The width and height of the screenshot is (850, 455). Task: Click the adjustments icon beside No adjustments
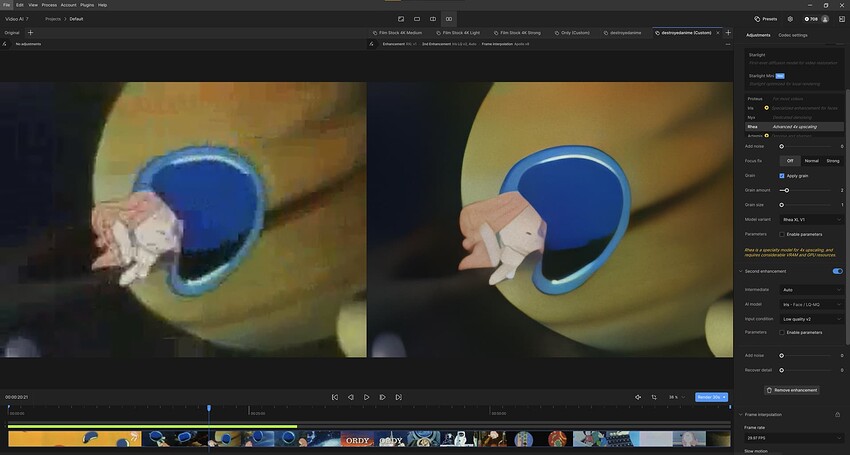(x=4, y=44)
